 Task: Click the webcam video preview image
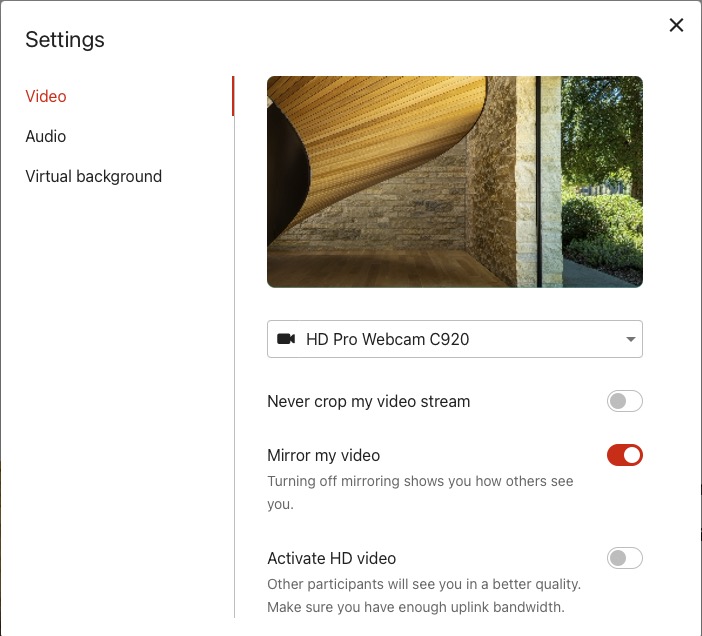[x=454, y=182]
